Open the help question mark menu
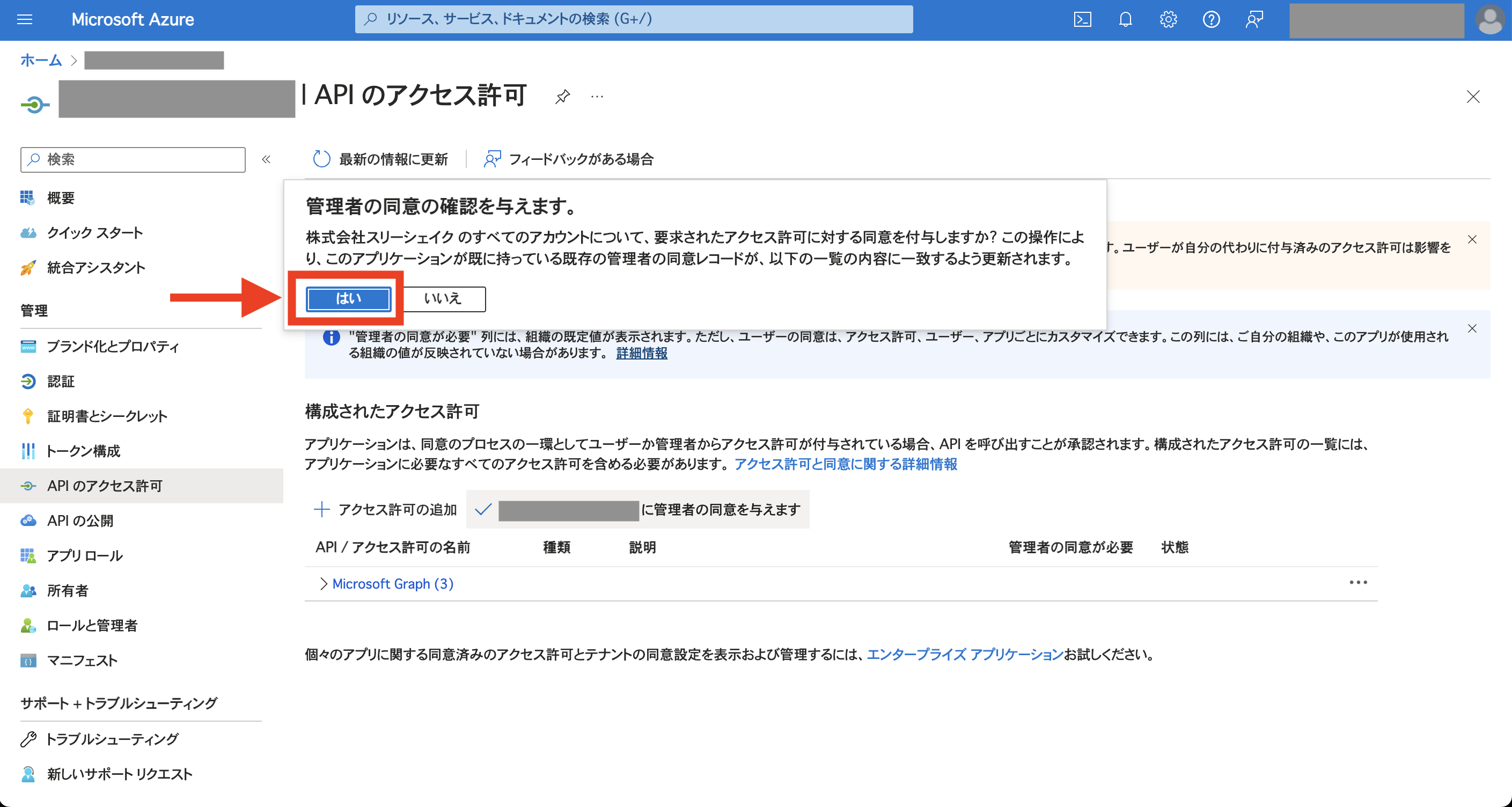This screenshot has height=807, width=1512. [x=1211, y=19]
